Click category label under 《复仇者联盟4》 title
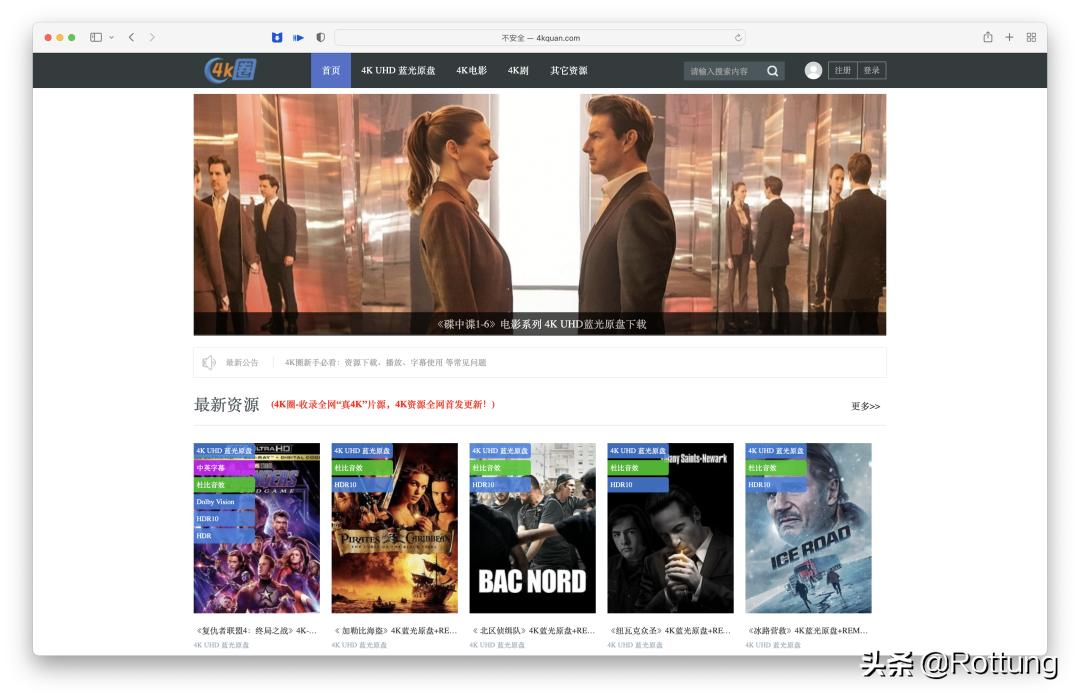Image resolution: width=1080 pixels, height=699 pixels. tap(221, 645)
